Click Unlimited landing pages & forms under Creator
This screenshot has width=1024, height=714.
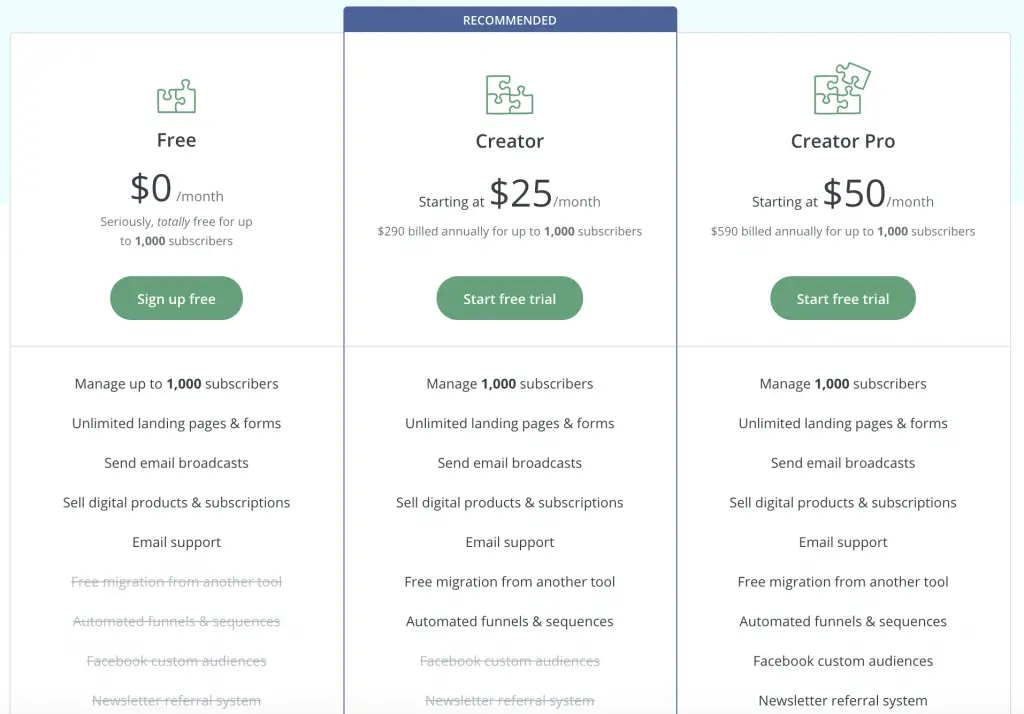(x=510, y=422)
